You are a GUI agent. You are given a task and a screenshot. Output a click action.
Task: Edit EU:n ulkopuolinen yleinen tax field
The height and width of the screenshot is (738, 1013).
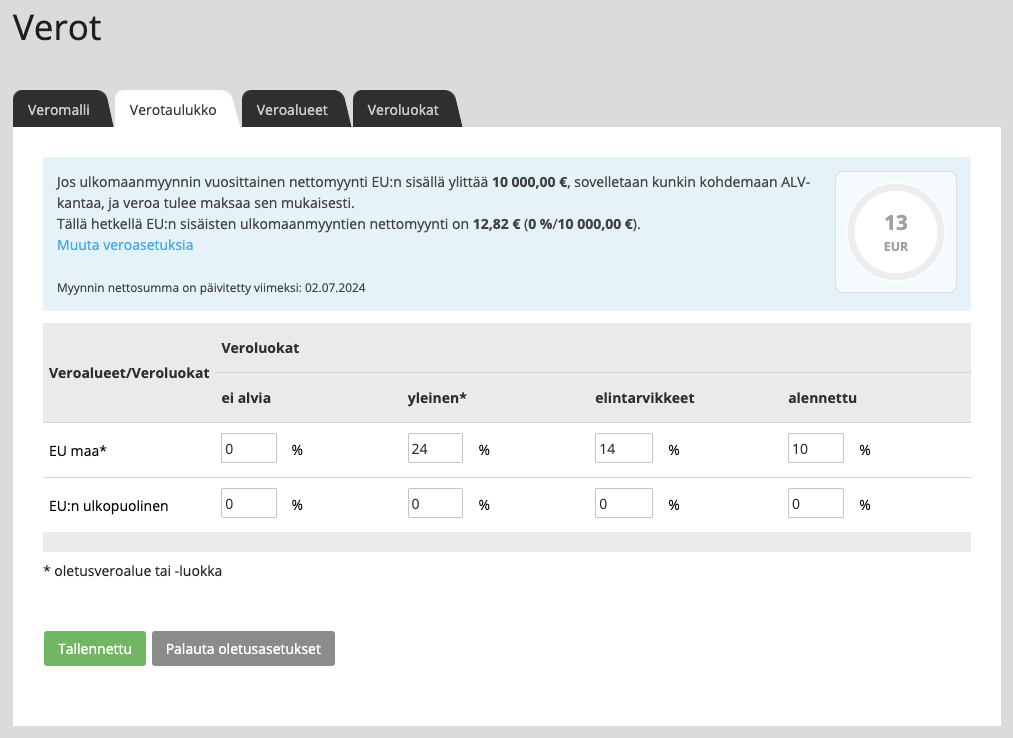(x=435, y=504)
